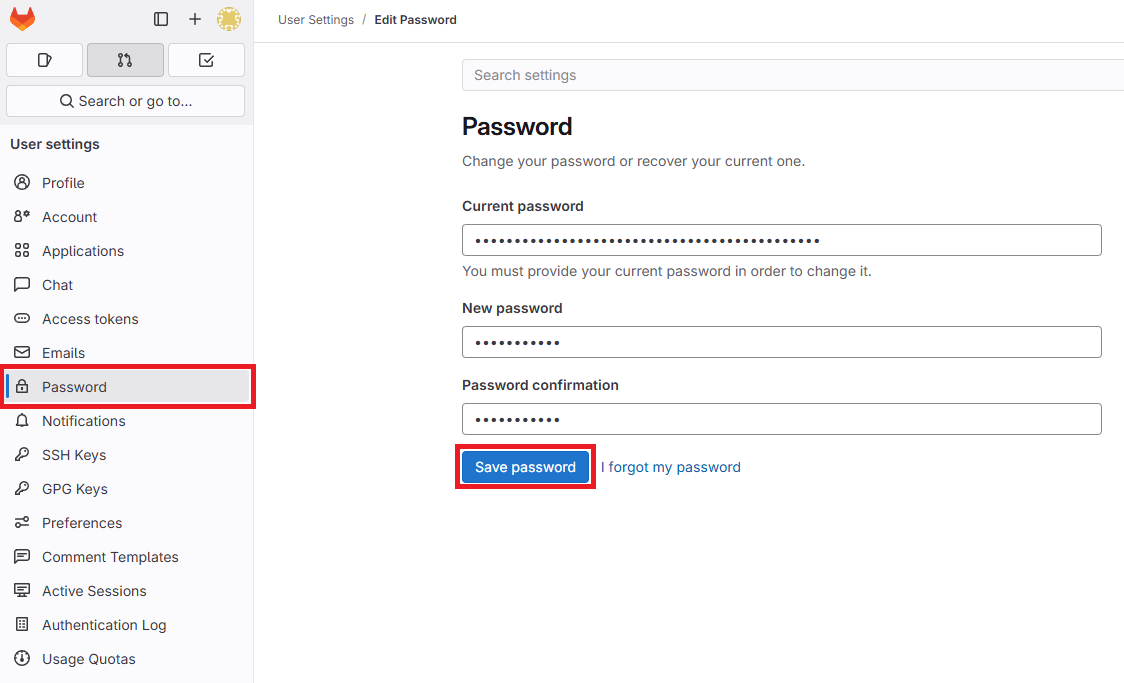Image resolution: width=1124 pixels, height=683 pixels.
Task: Toggle the sidebar collapse icon
Action: click(x=161, y=19)
